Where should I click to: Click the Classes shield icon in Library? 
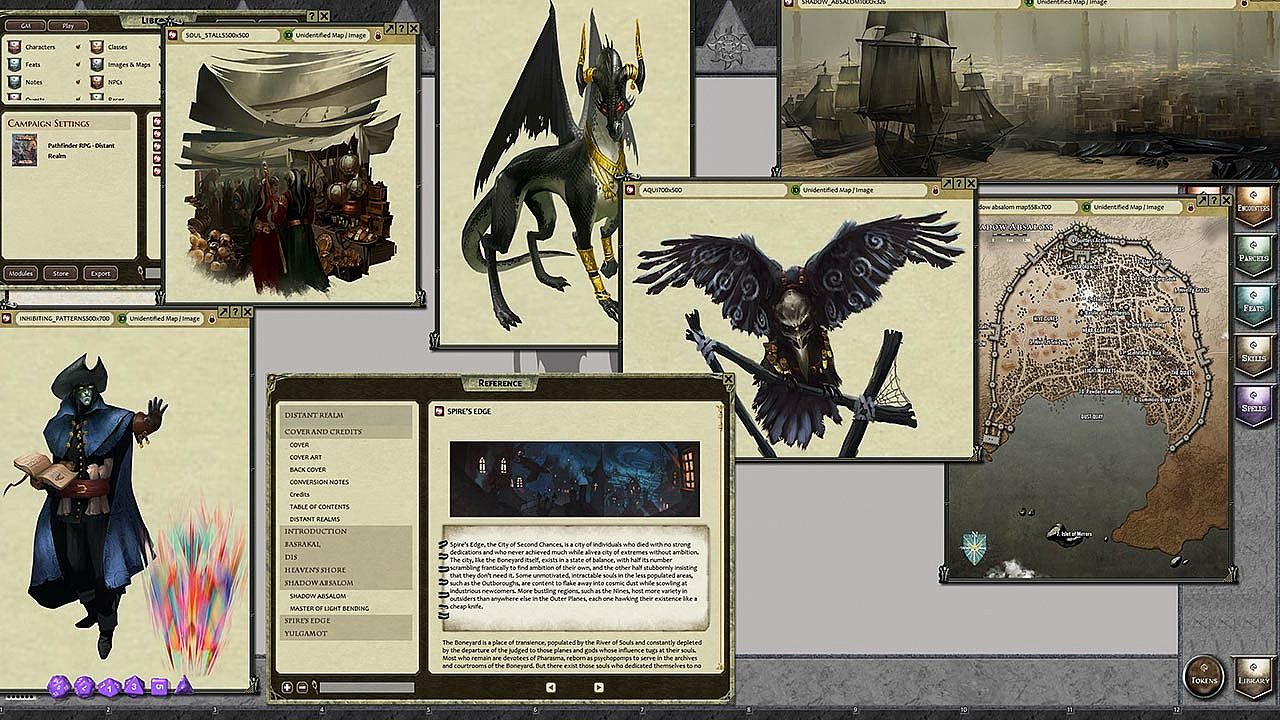click(97, 47)
